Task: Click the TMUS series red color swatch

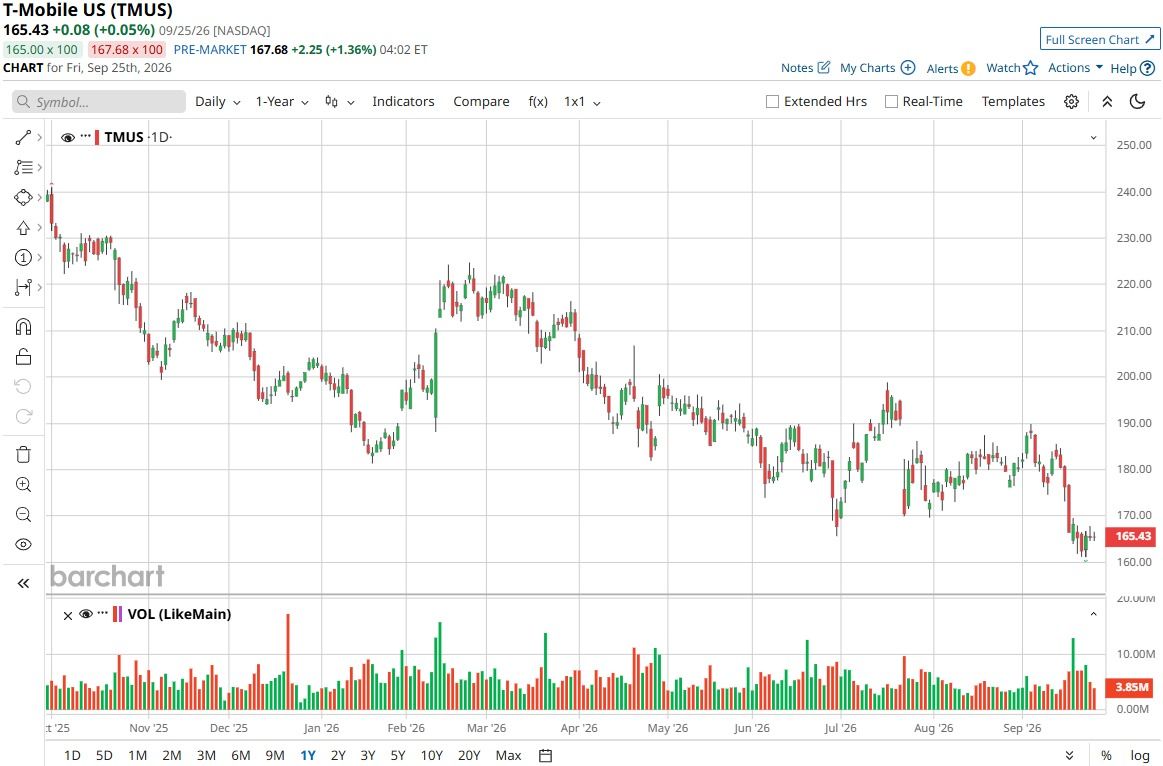Action: tap(97, 137)
